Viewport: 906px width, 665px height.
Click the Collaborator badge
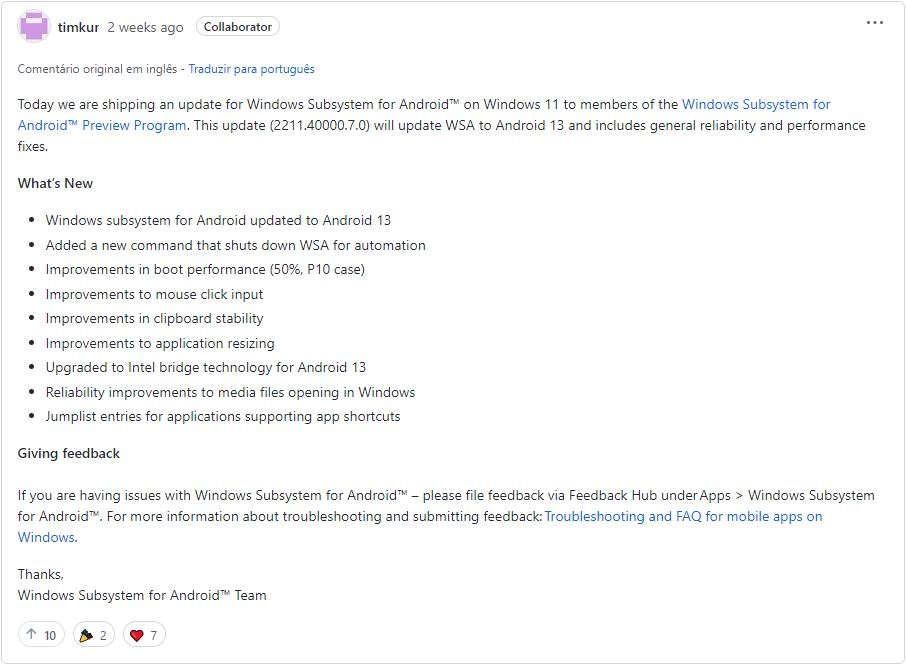tap(237, 27)
